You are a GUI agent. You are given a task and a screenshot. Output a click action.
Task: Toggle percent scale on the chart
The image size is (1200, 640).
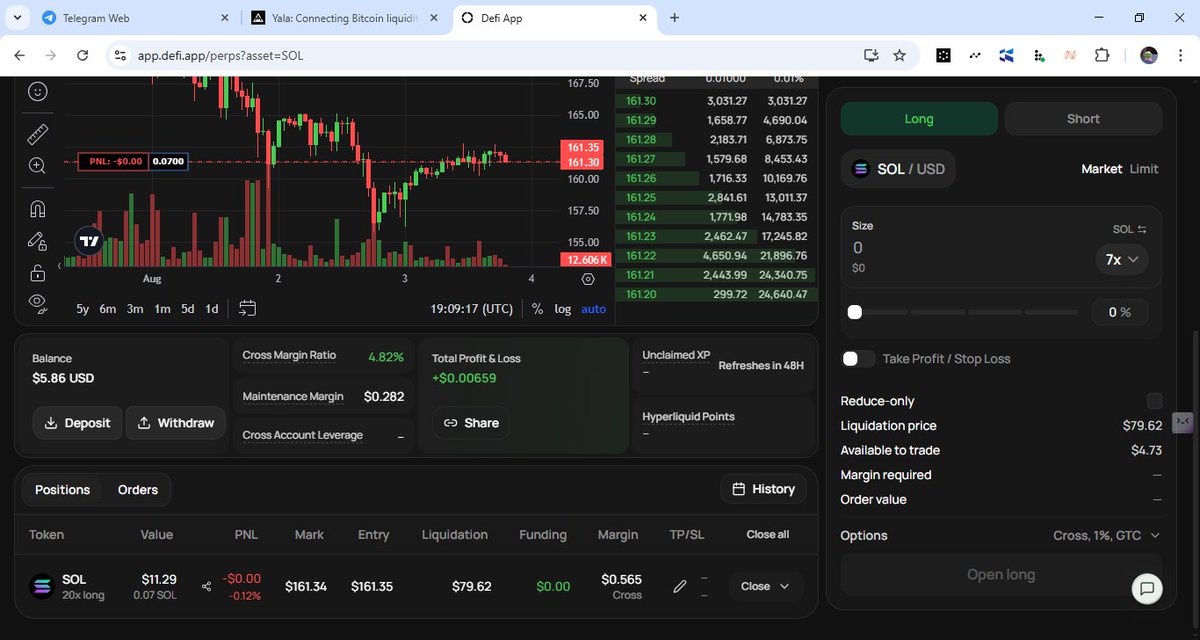[x=537, y=309]
